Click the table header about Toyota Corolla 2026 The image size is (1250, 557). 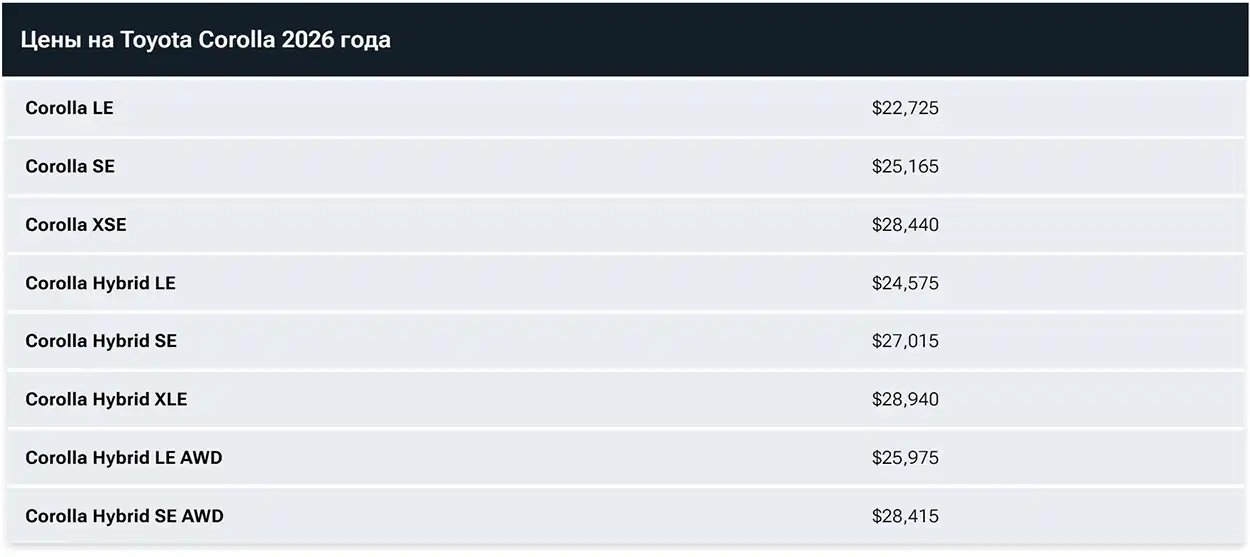pos(206,40)
